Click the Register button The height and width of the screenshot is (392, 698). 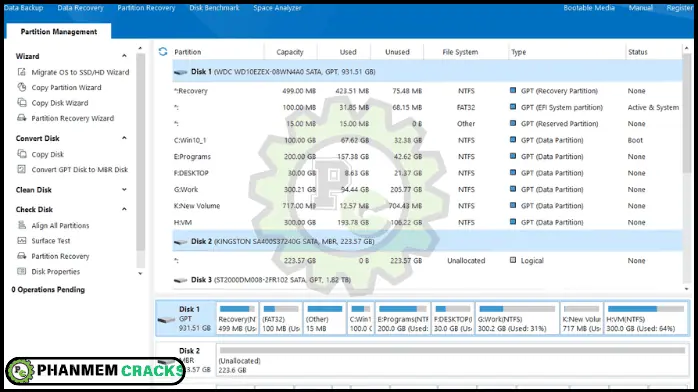point(679,8)
